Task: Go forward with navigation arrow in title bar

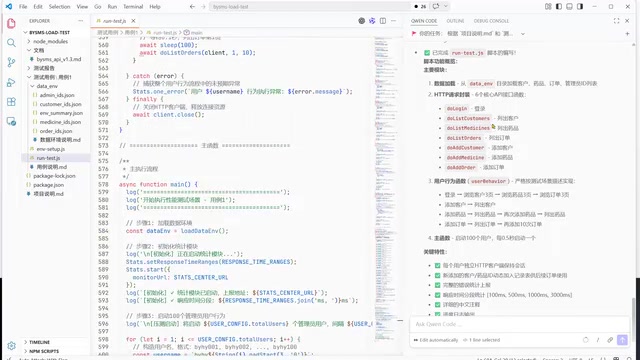Action: (x=203, y=7)
